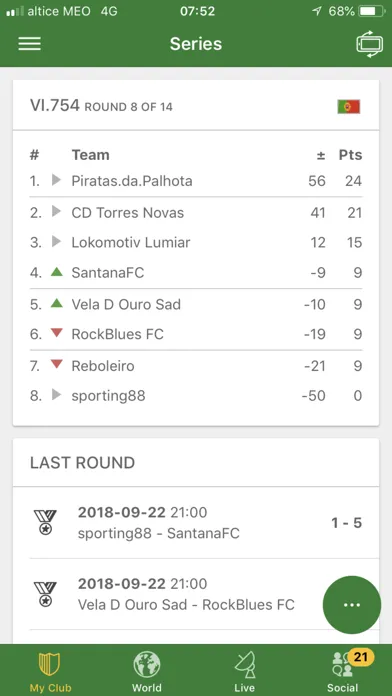Screen dimensions: 392x696
Task: Open the green floating more-options button
Action: click(x=352, y=605)
